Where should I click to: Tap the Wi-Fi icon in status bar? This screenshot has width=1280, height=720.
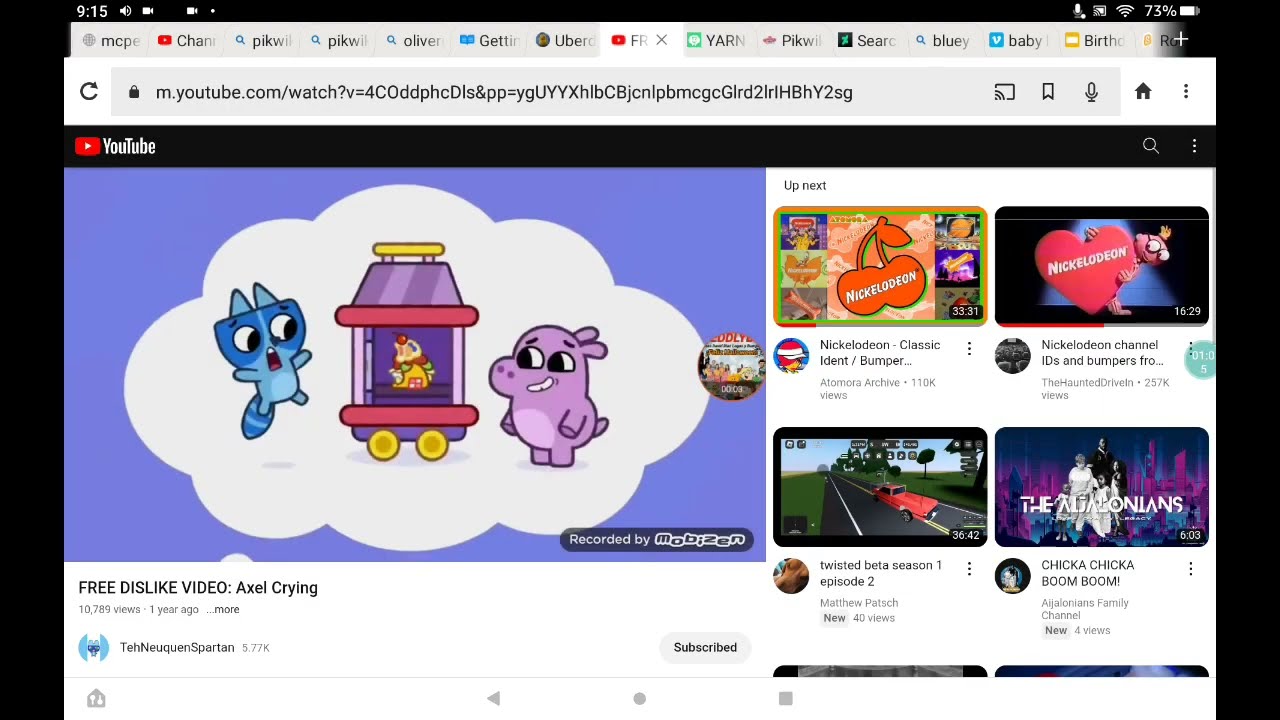pyautogui.click(x=1125, y=11)
